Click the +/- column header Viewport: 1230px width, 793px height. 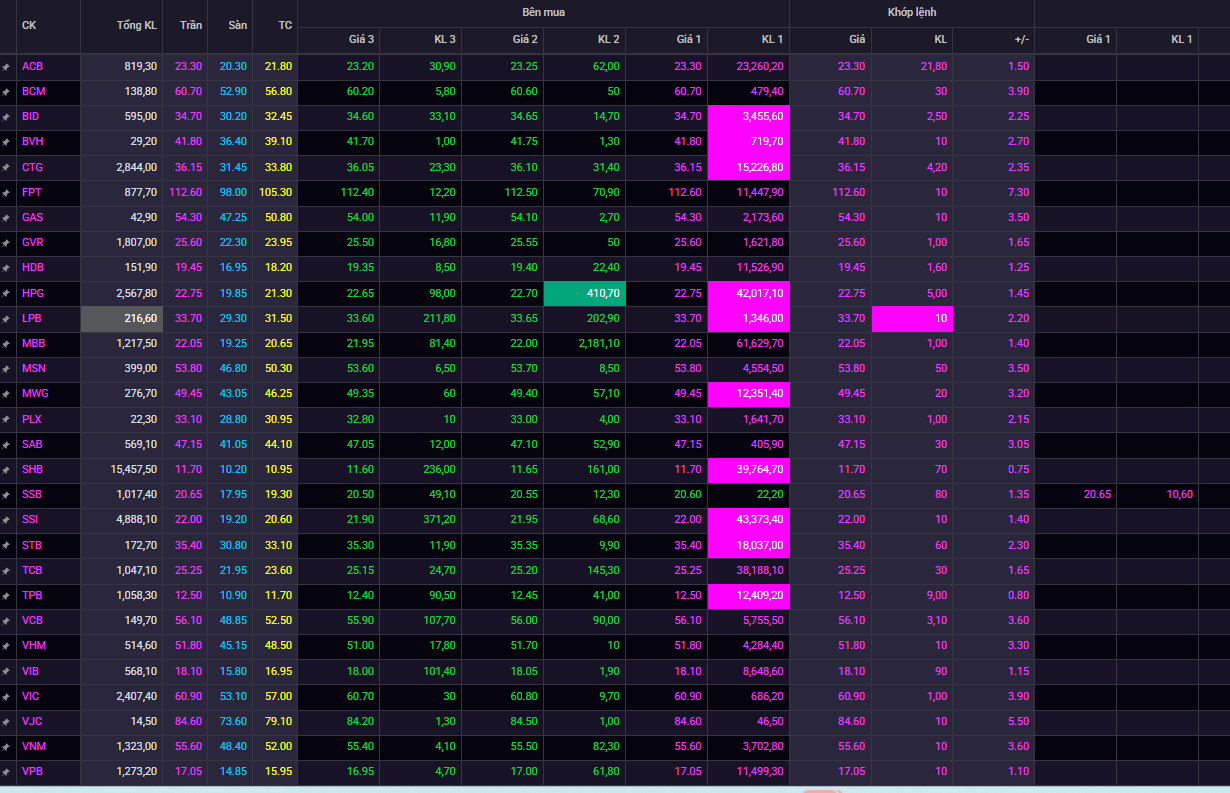(1021, 39)
